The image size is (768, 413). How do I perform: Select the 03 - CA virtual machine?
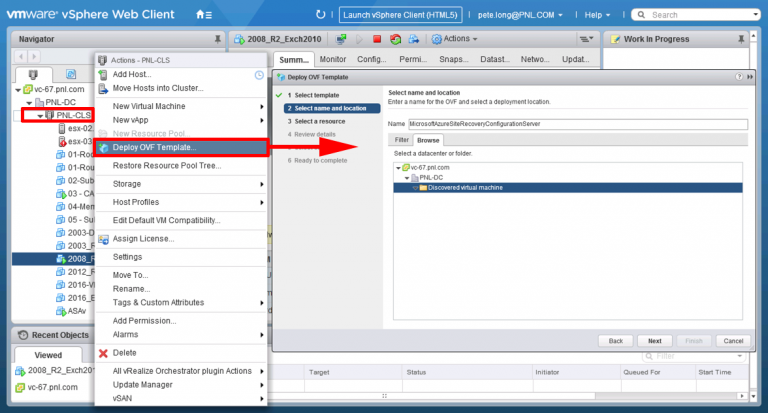tap(75, 194)
